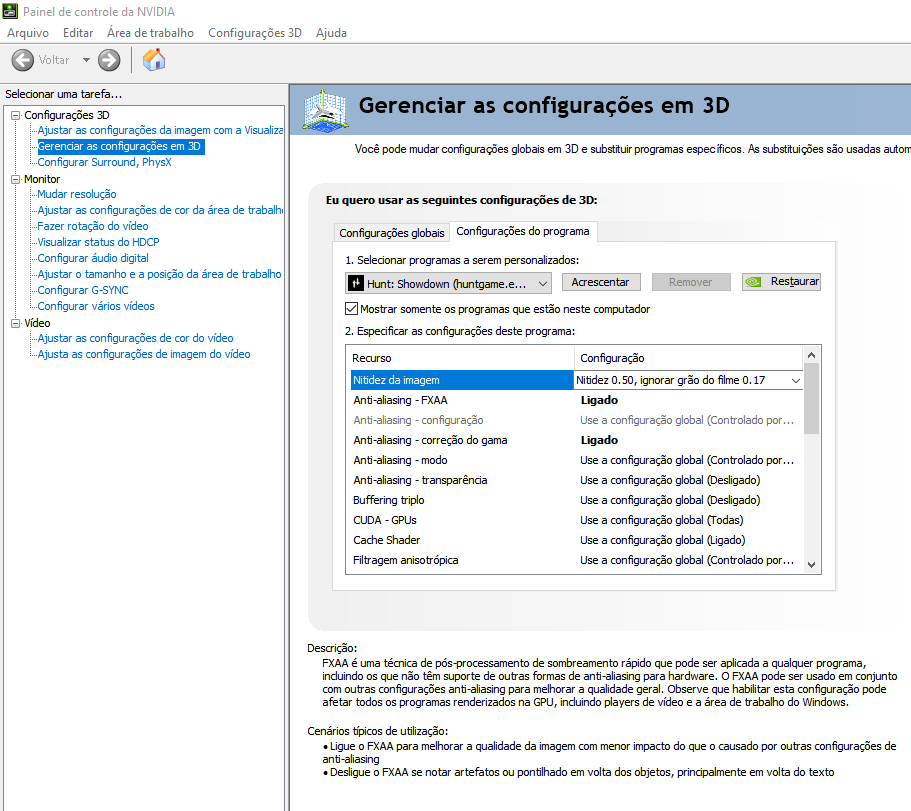The width and height of the screenshot is (911, 811).
Task: Click scroll down arrow of settings list
Action: [812, 565]
